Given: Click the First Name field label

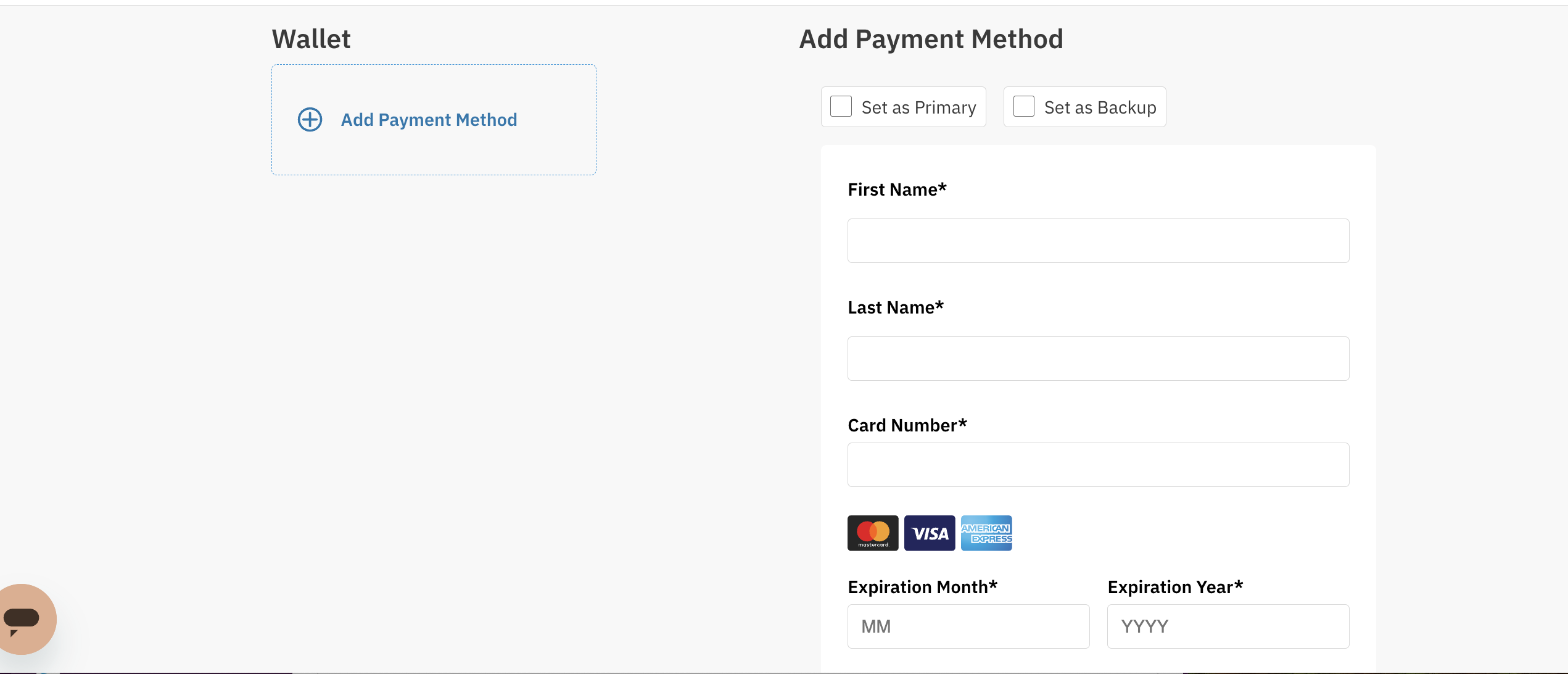Looking at the screenshot, I should point(896,189).
